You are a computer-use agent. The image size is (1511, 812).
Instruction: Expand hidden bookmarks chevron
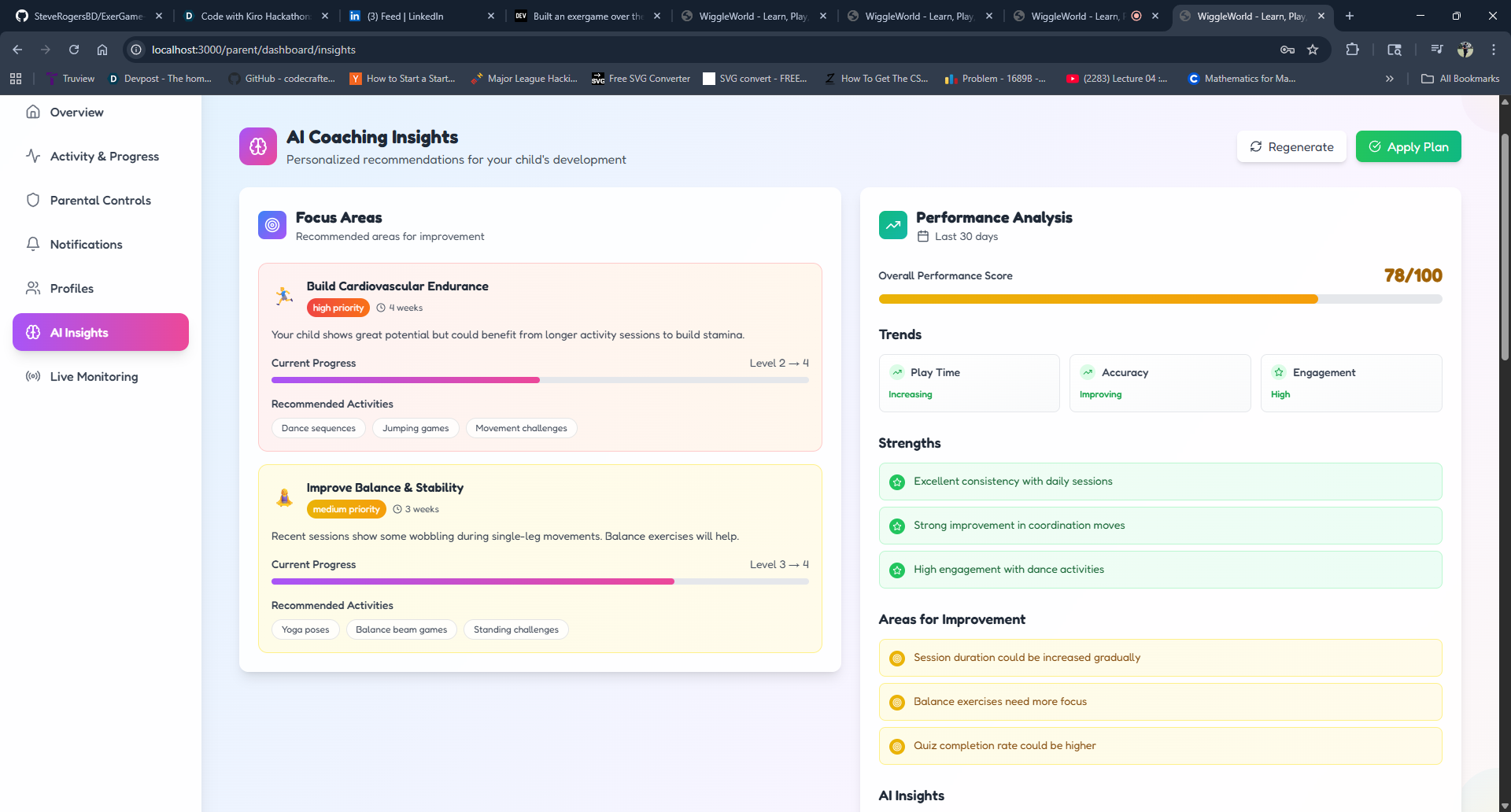coord(1390,79)
